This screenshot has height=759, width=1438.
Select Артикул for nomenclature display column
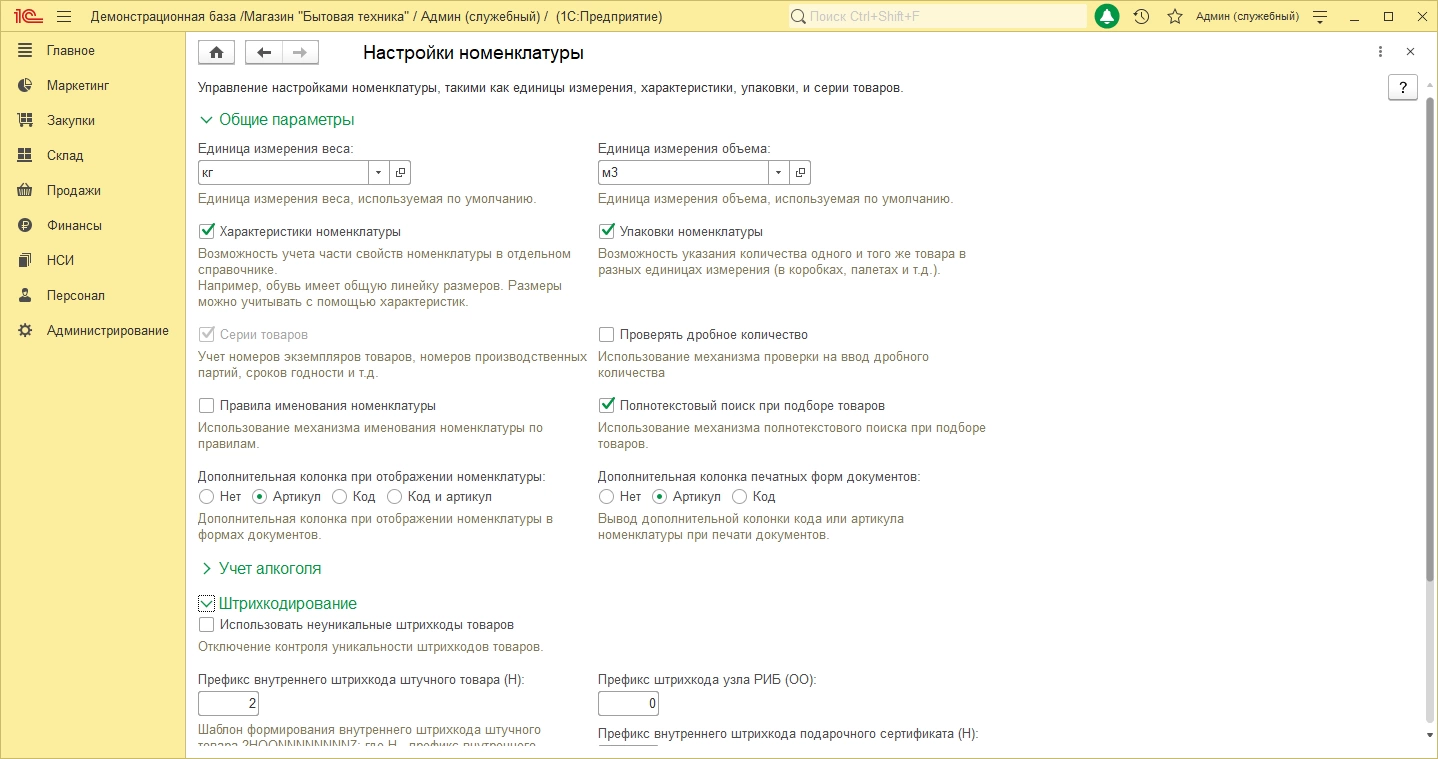[260, 496]
